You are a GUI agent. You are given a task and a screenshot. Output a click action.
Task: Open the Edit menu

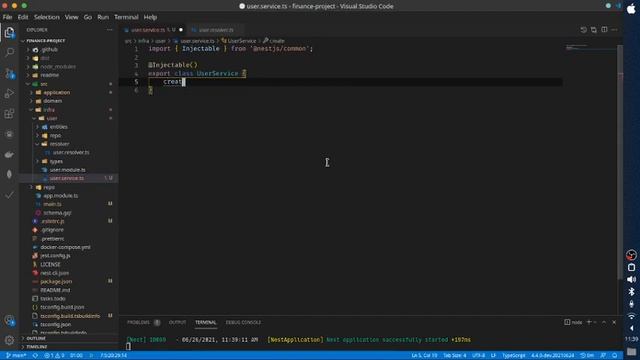[x=23, y=17]
